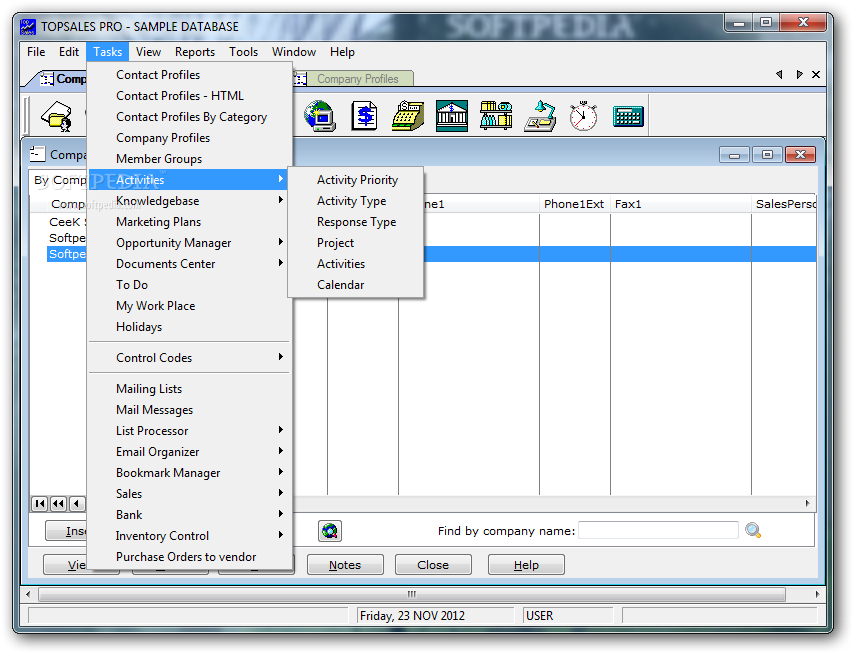Image resolution: width=854 pixels, height=654 pixels.
Task: Open the Tools menu
Action: [x=243, y=52]
